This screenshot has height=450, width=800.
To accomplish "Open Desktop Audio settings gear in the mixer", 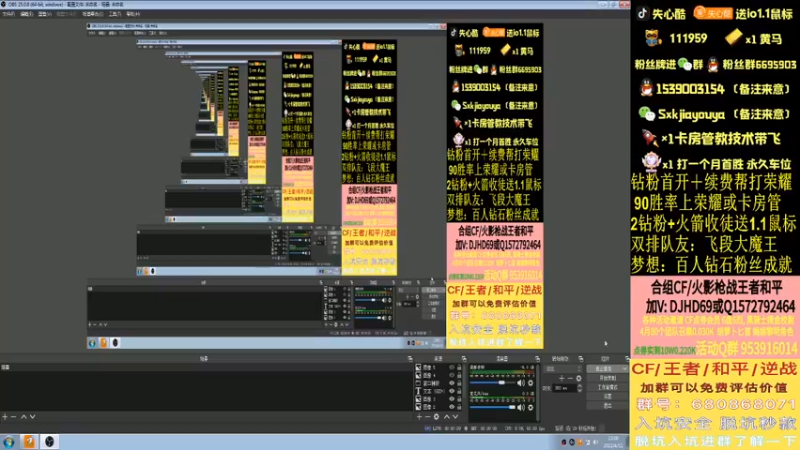I will [x=531, y=383].
